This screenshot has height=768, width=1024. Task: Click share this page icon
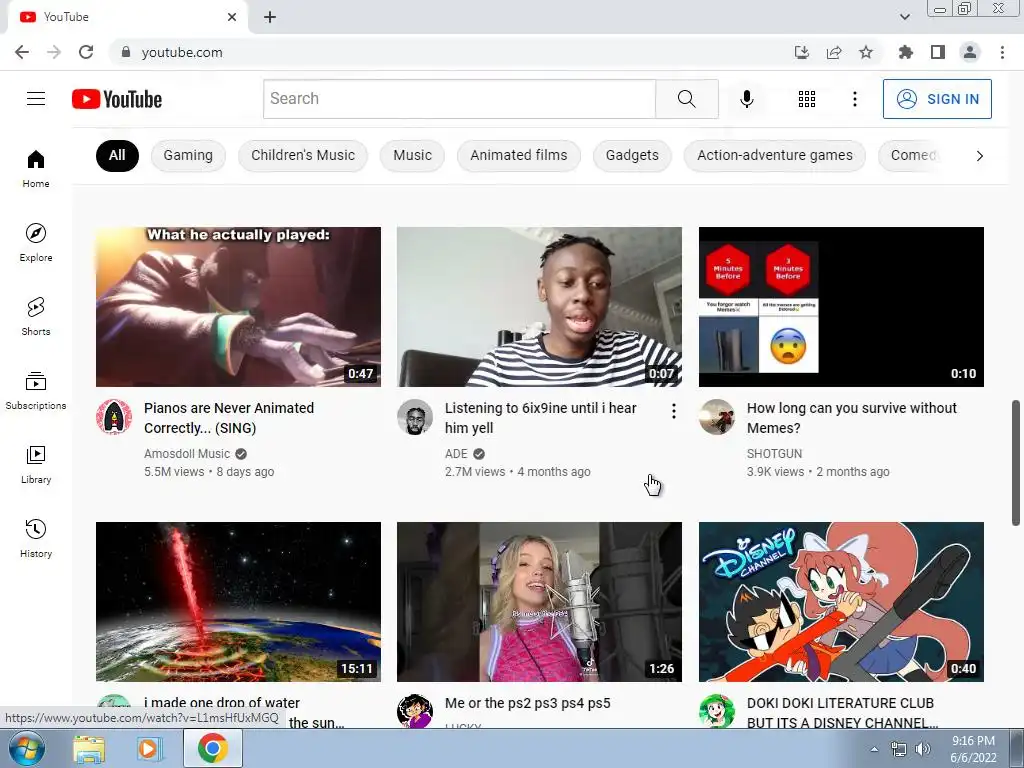[834, 52]
